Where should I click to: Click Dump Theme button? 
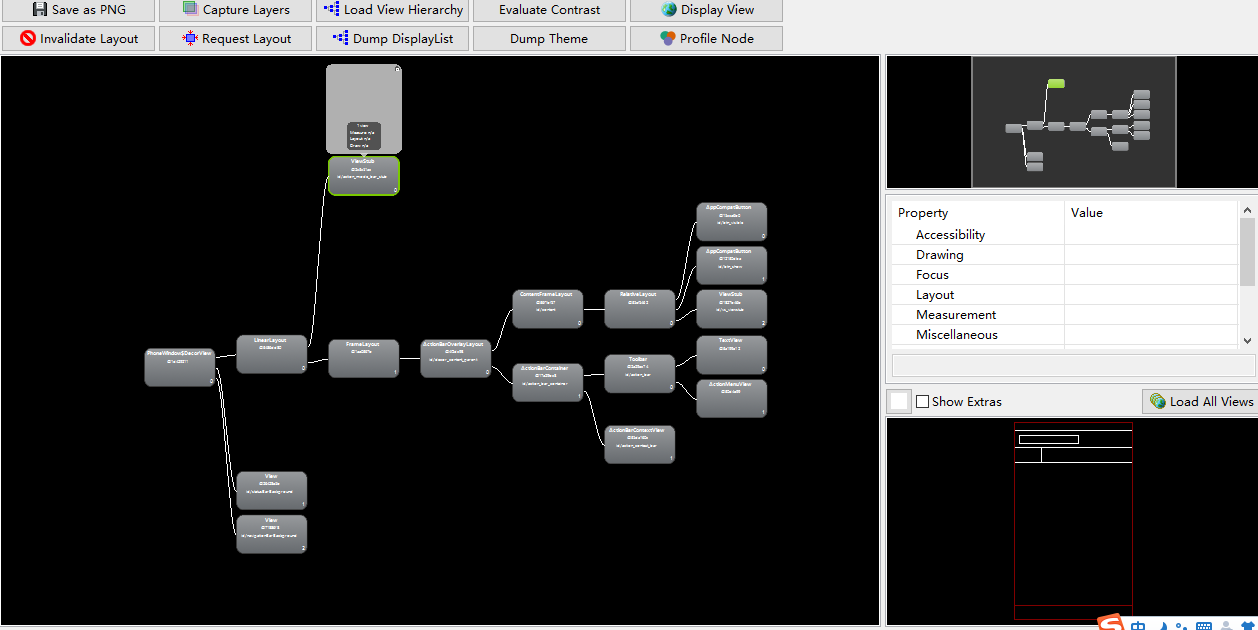549,39
